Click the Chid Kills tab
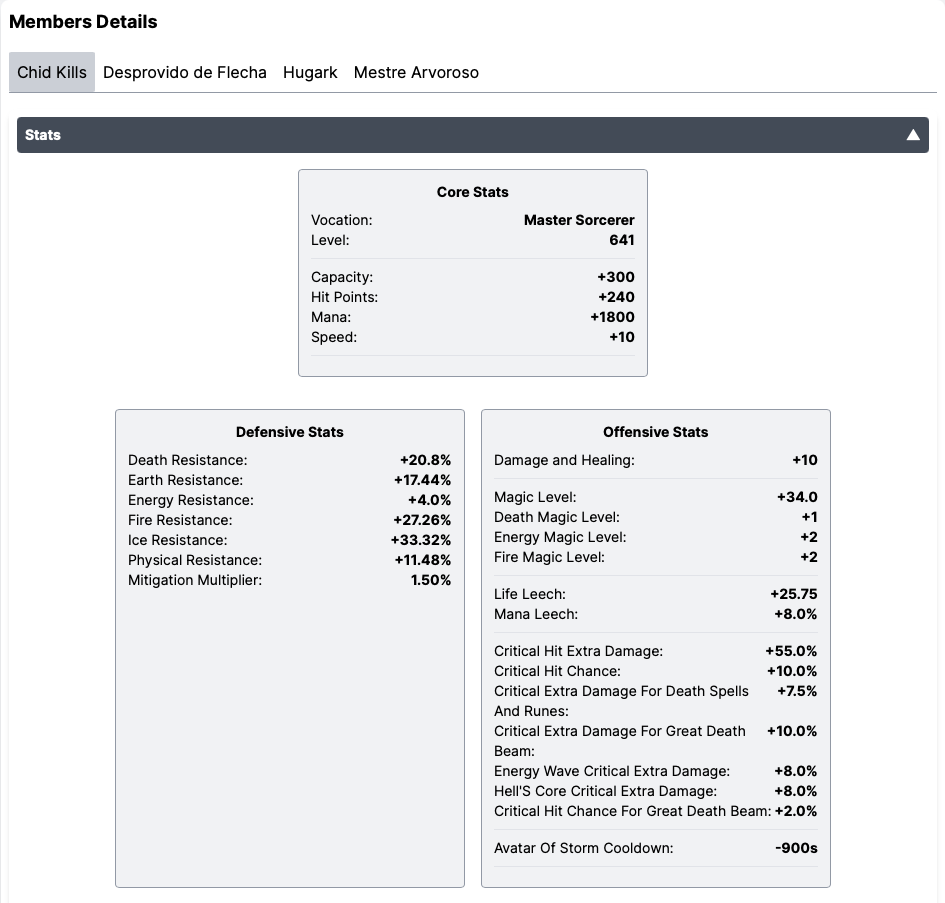945x903 pixels. (x=51, y=71)
